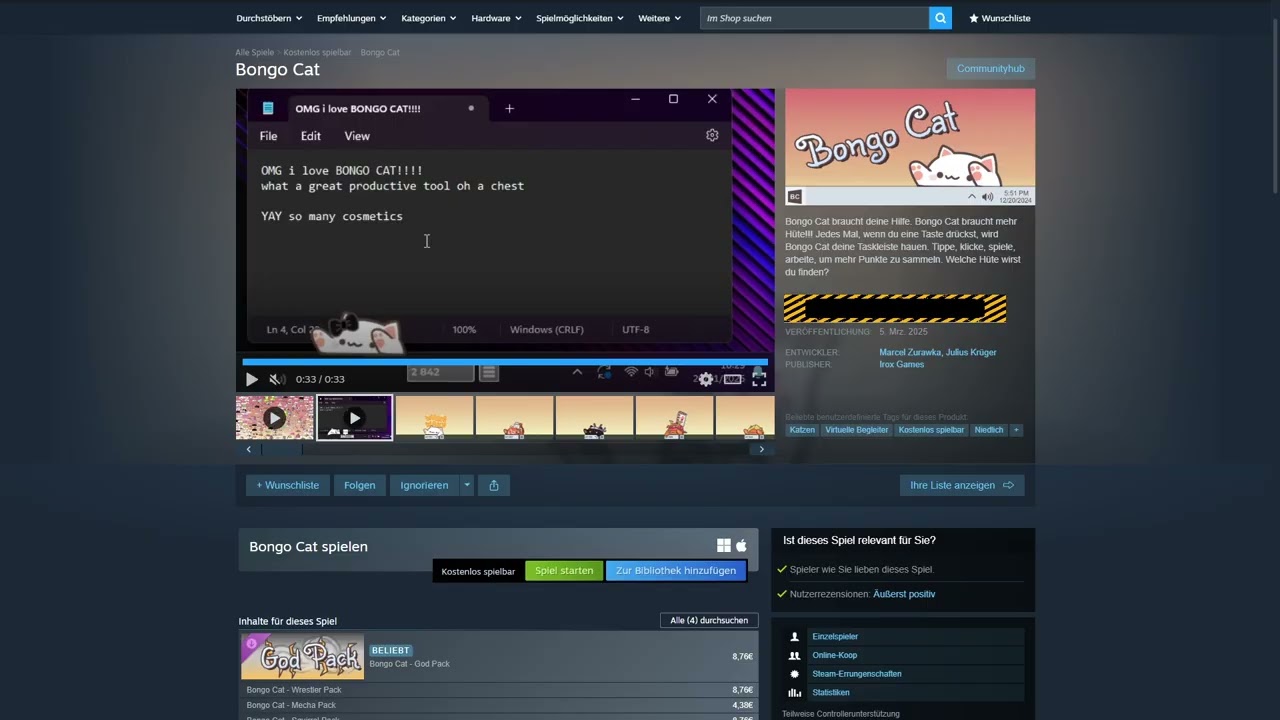Click the magnifier search button in the shop bar
The image size is (1280, 720).
[940, 18]
